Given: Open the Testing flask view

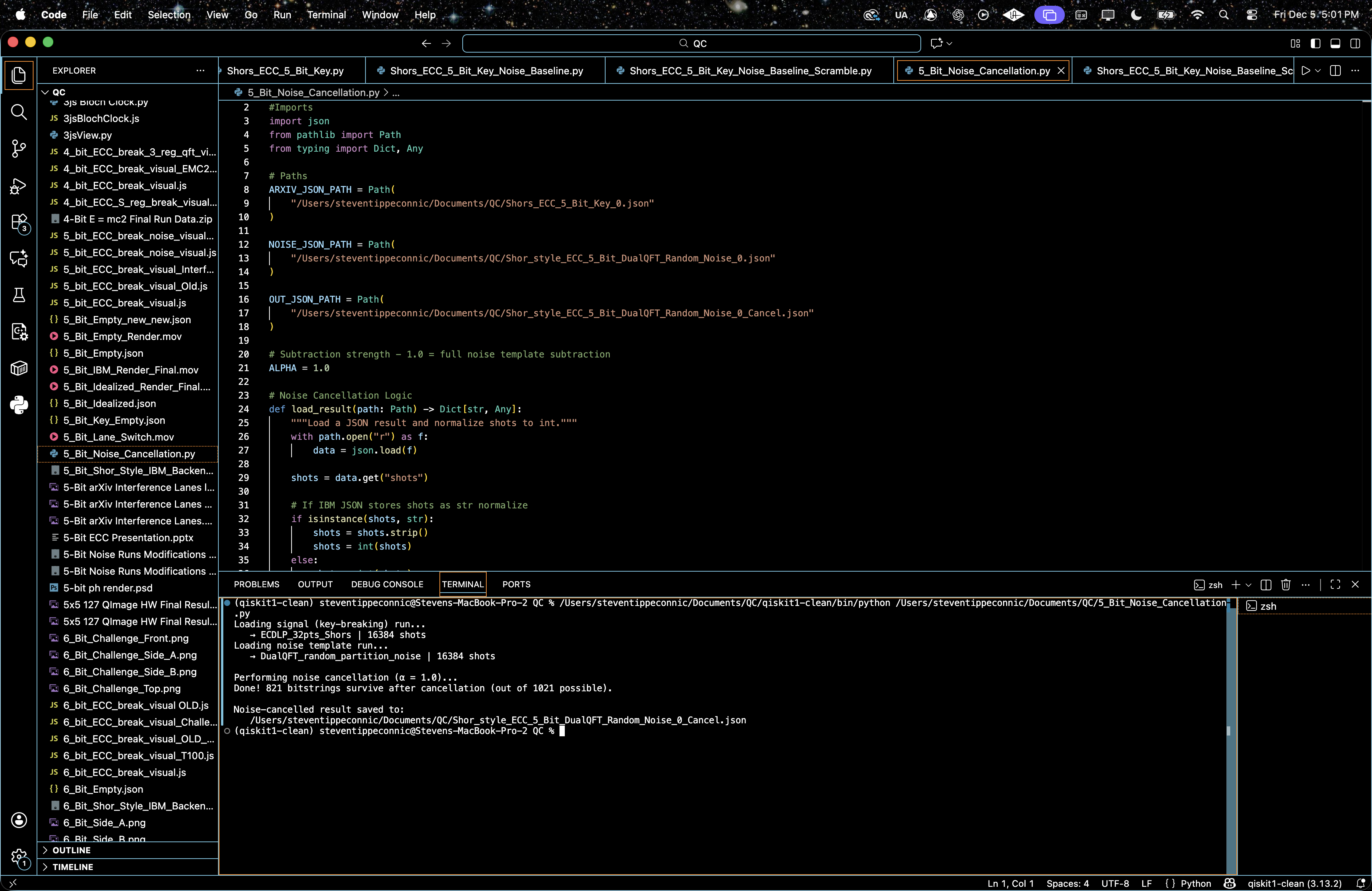Looking at the screenshot, I should (18, 295).
